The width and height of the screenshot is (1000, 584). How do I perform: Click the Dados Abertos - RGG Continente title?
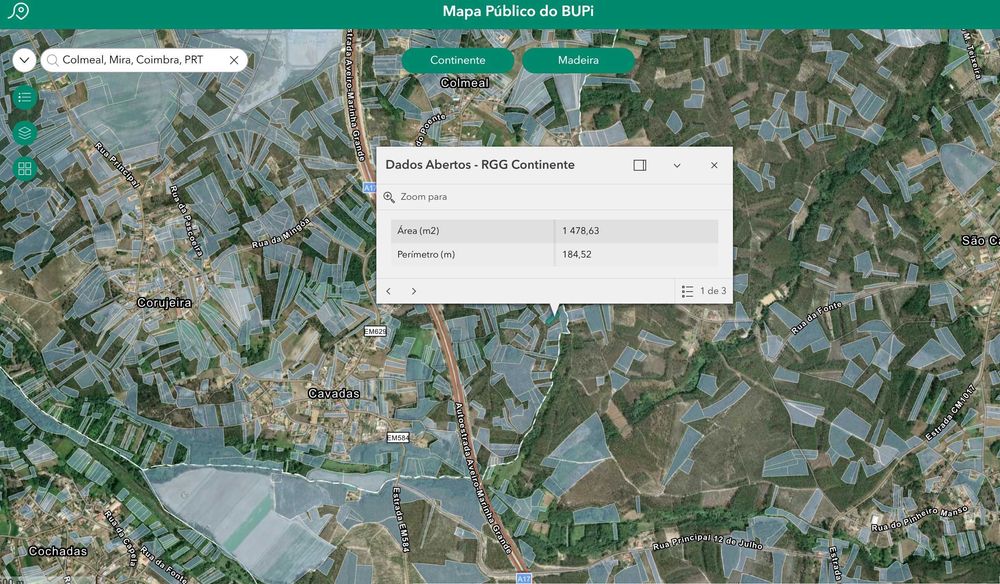(480, 164)
